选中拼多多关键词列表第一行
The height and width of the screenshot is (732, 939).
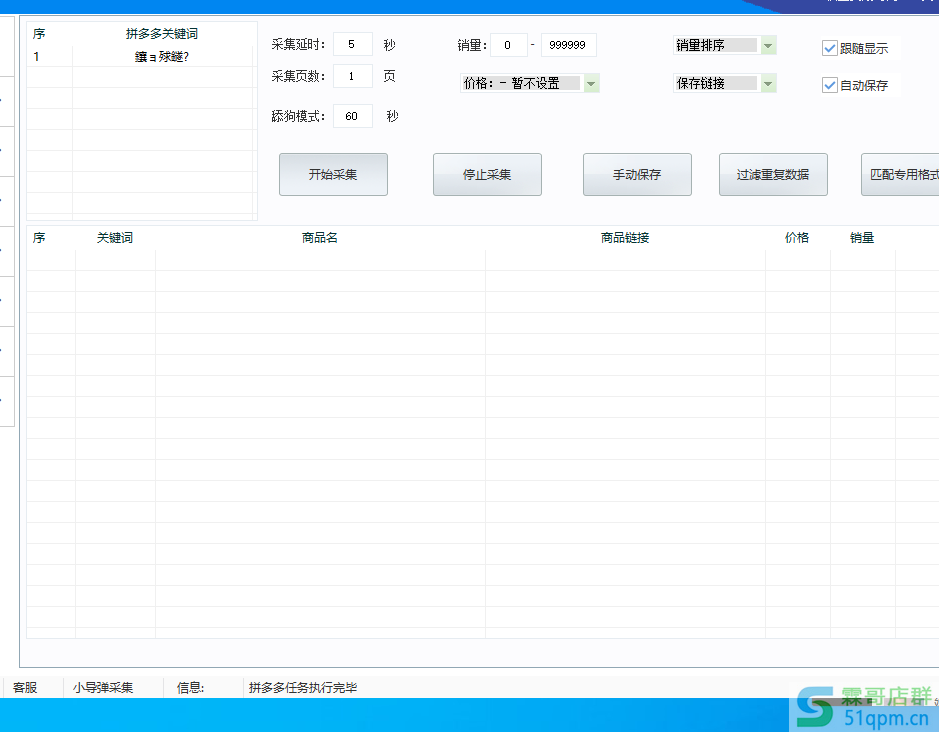[x=140, y=55]
